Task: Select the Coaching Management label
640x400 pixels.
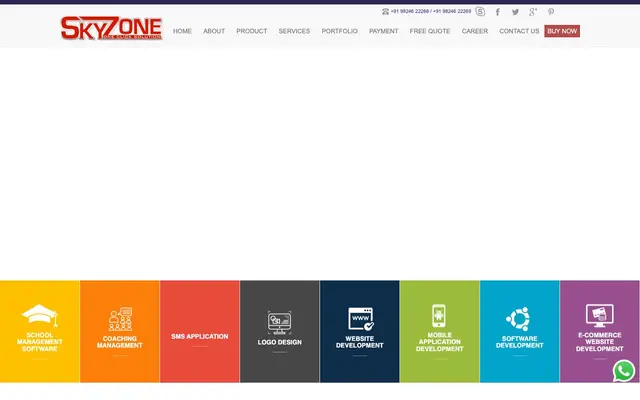Action: [120, 342]
